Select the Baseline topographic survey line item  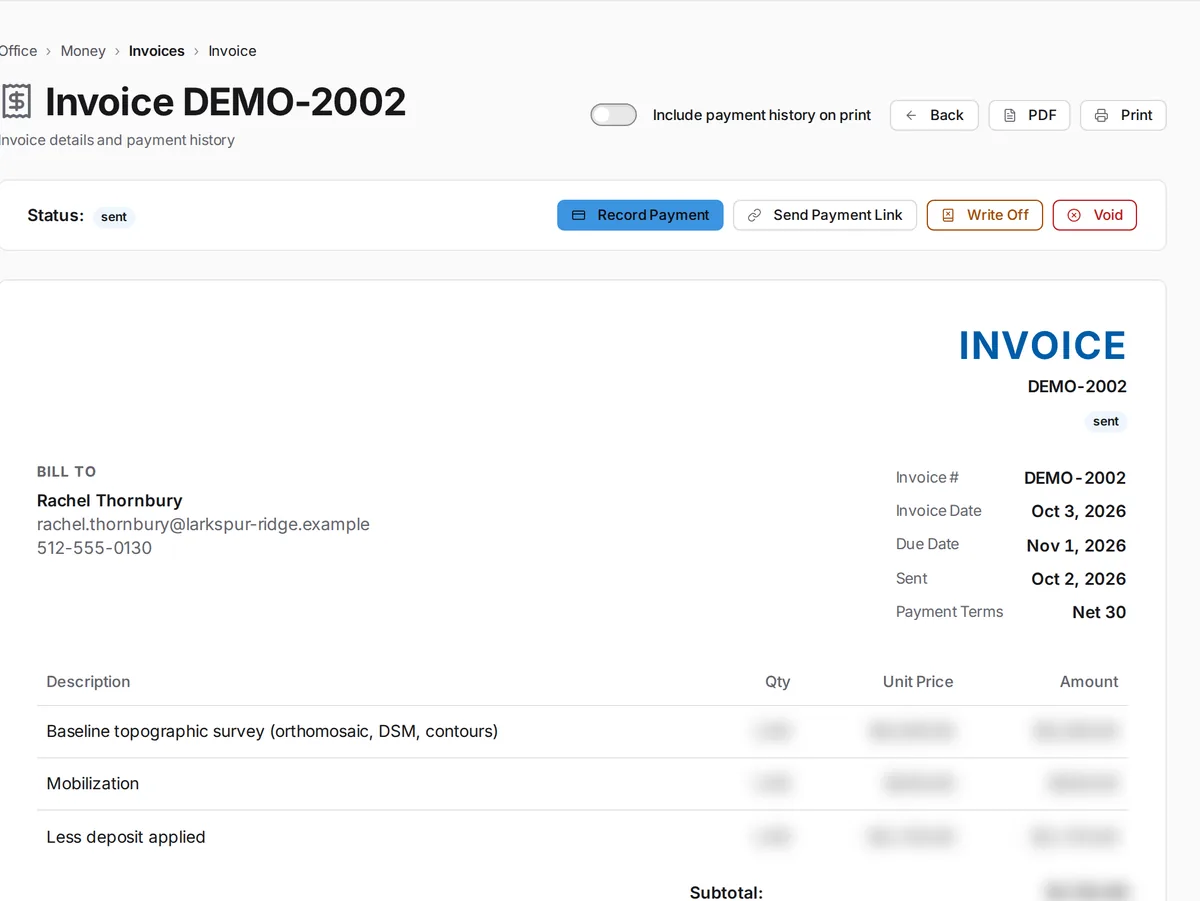point(582,731)
